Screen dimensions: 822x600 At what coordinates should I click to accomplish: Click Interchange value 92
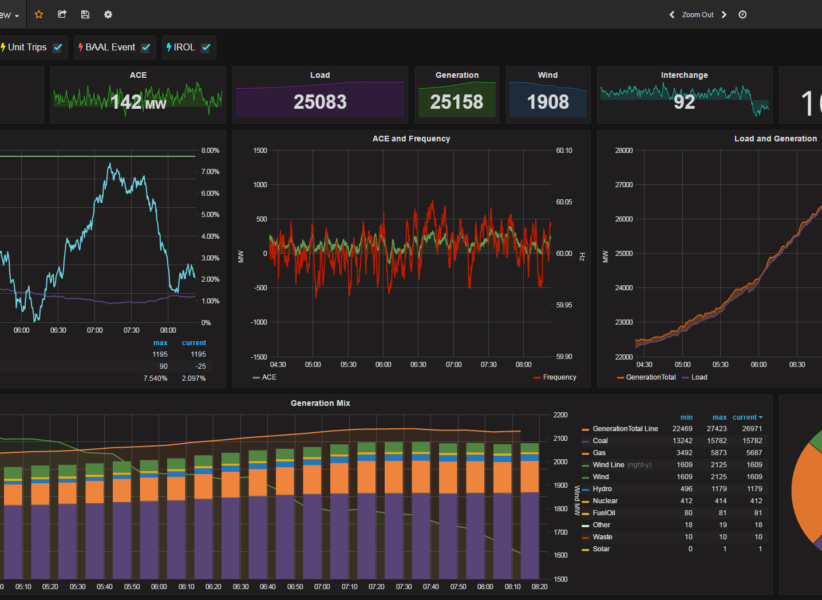[x=684, y=102]
